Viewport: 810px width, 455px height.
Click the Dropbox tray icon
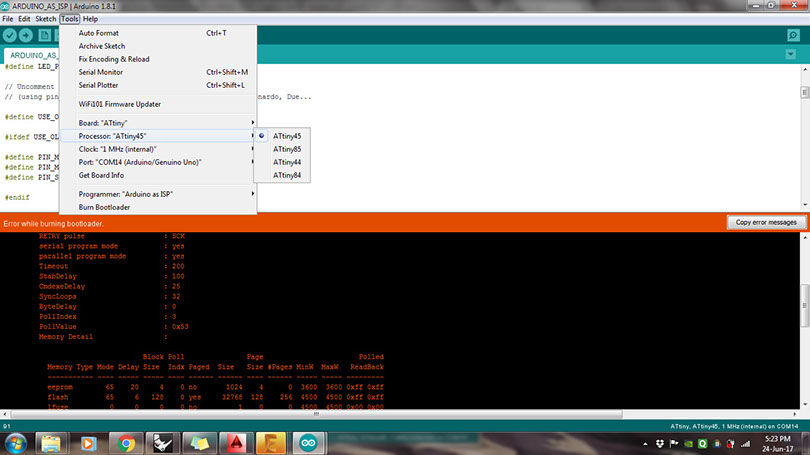coord(660,444)
